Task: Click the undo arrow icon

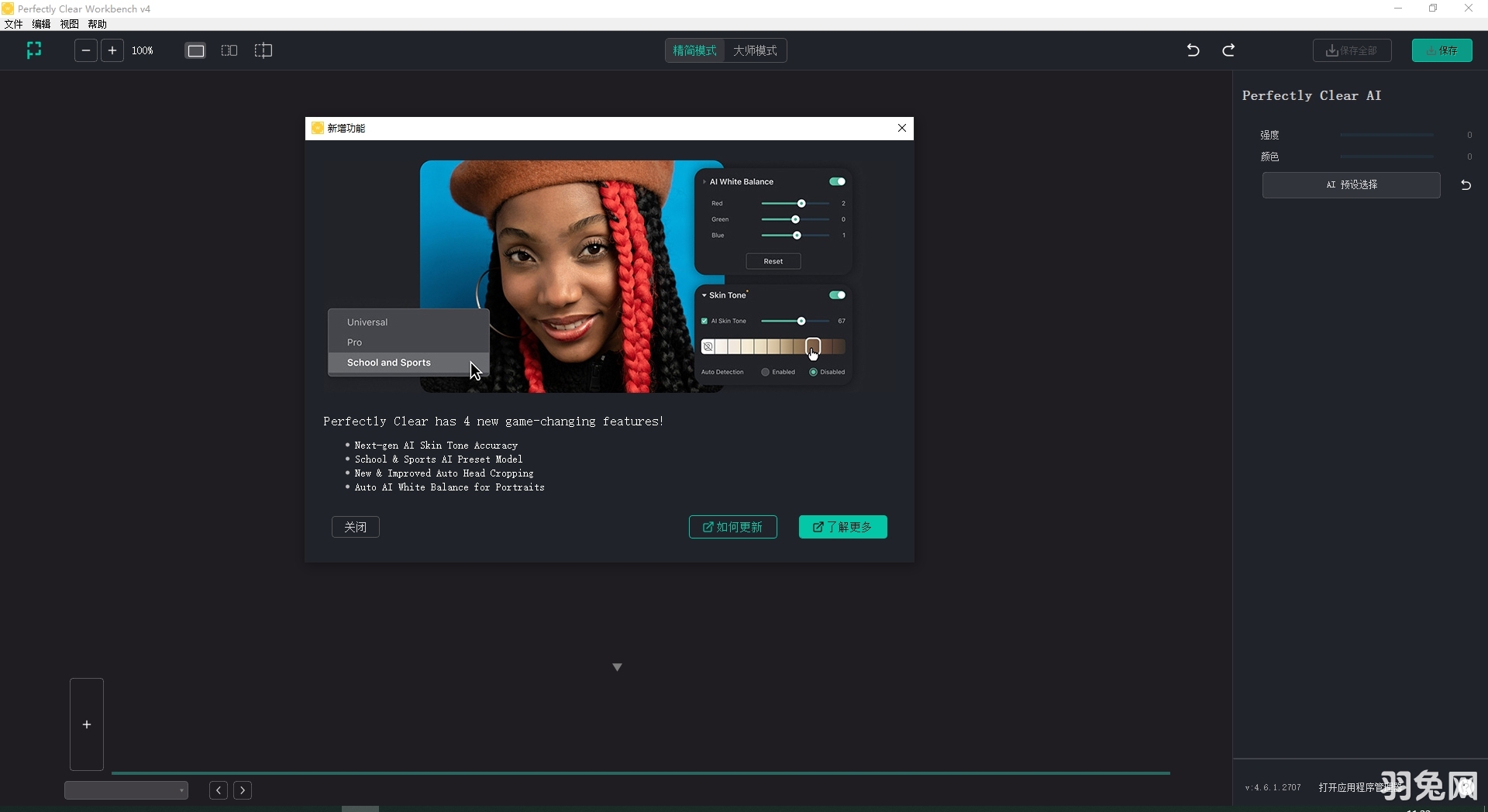Action: [1193, 50]
